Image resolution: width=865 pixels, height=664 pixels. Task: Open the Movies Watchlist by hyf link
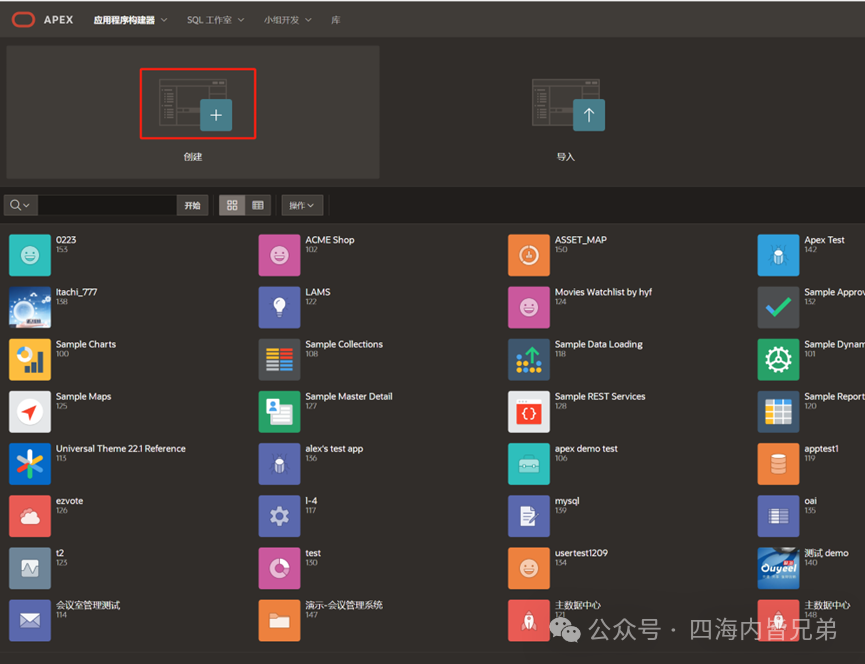(x=603, y=292)
